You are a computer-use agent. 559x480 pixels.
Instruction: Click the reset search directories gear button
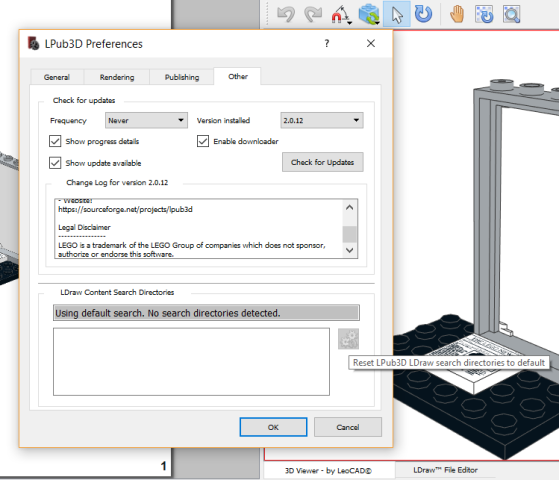tap(348, 339)
